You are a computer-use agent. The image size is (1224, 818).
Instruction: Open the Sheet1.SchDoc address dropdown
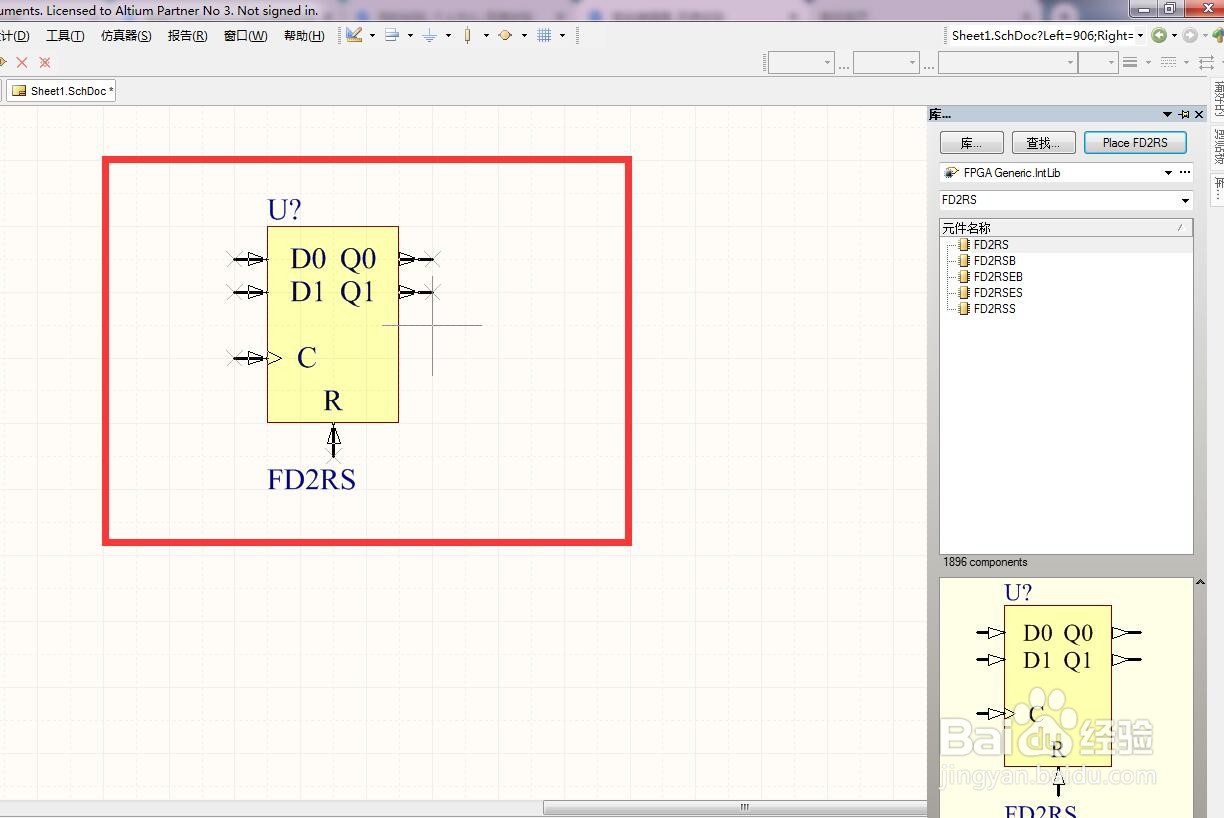pos(1141,35)
